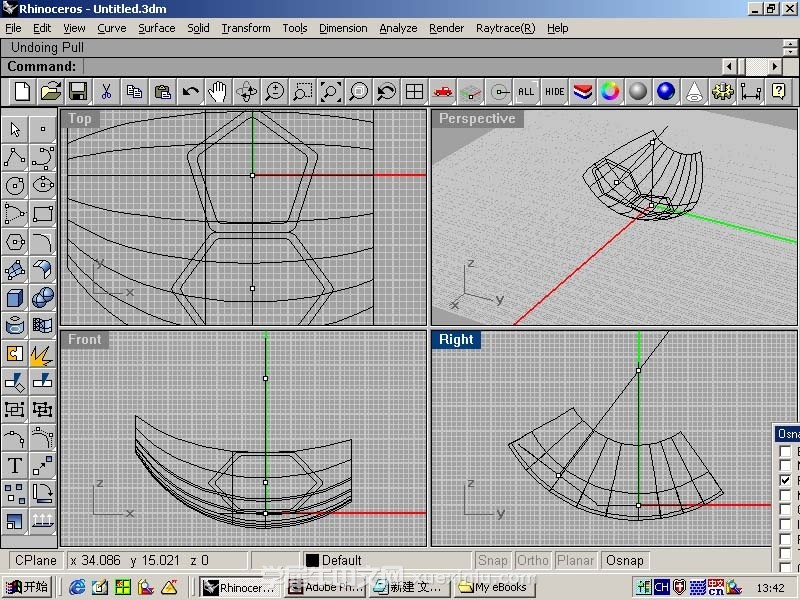800x600 pixels.
Task: Click the Undo arrow icon in the toolbar
Action: [191, 92]
